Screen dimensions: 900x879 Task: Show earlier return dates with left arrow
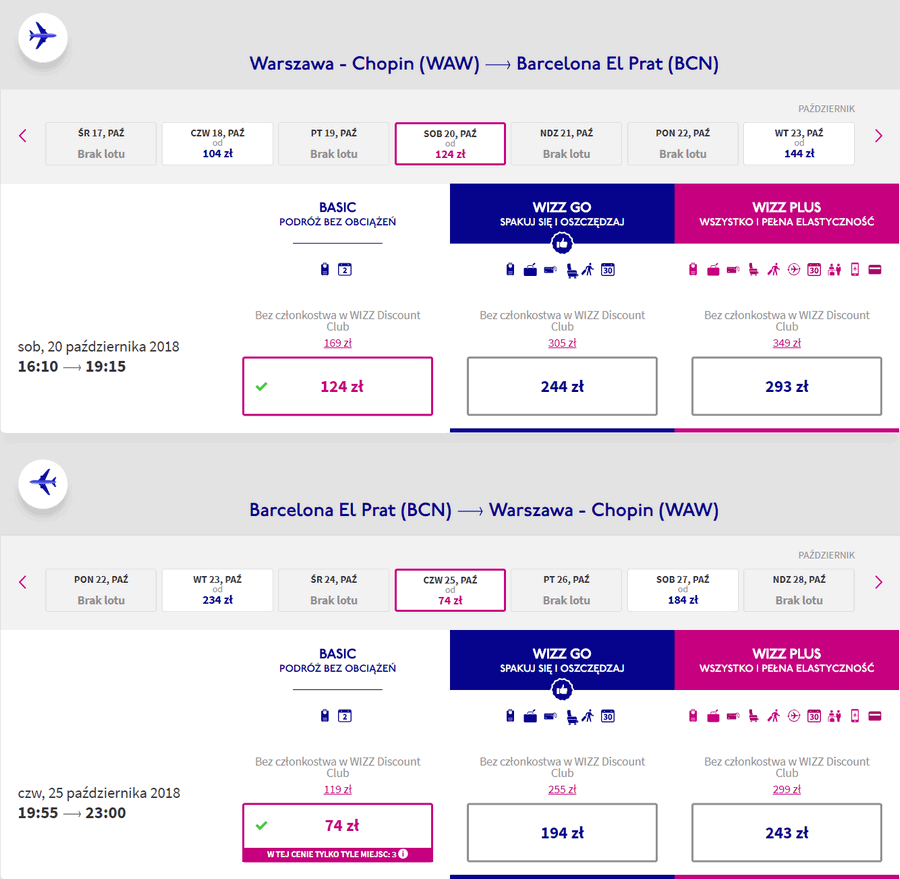pos(23,582)
